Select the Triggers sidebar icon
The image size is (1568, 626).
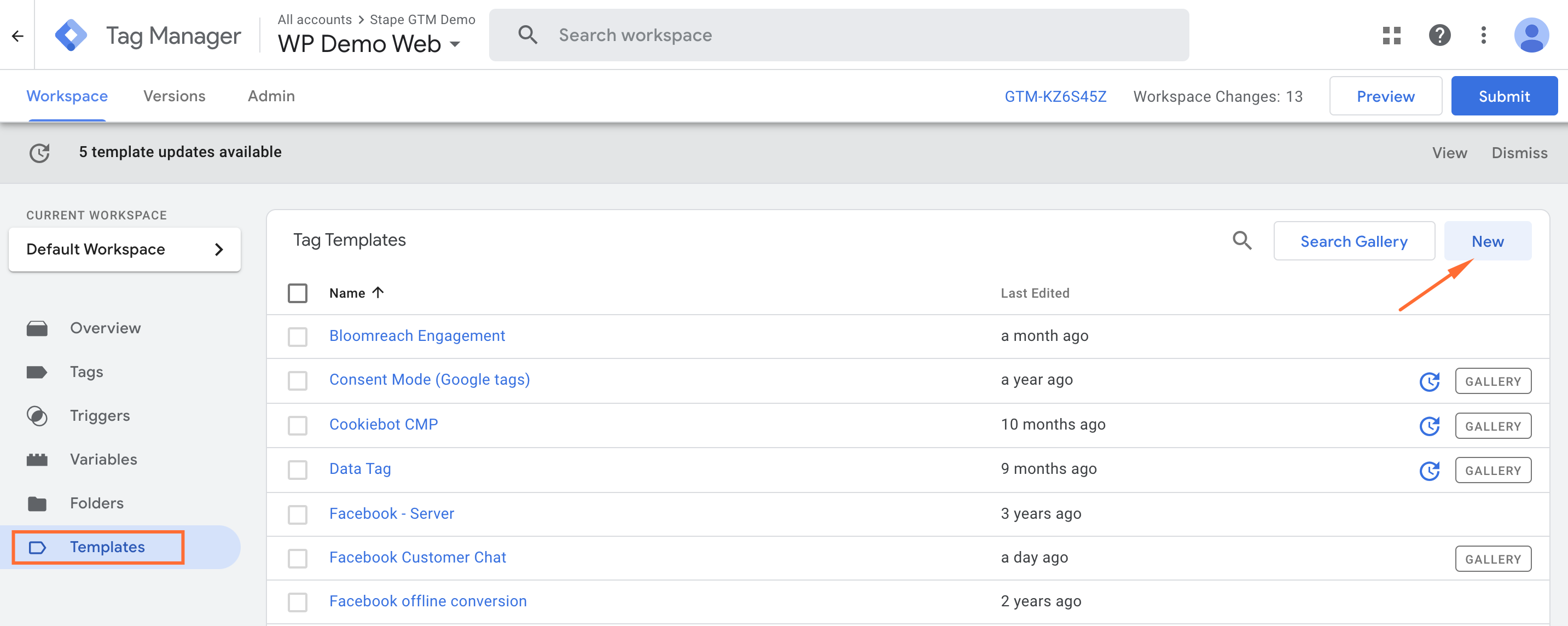(x=38, y=415)
